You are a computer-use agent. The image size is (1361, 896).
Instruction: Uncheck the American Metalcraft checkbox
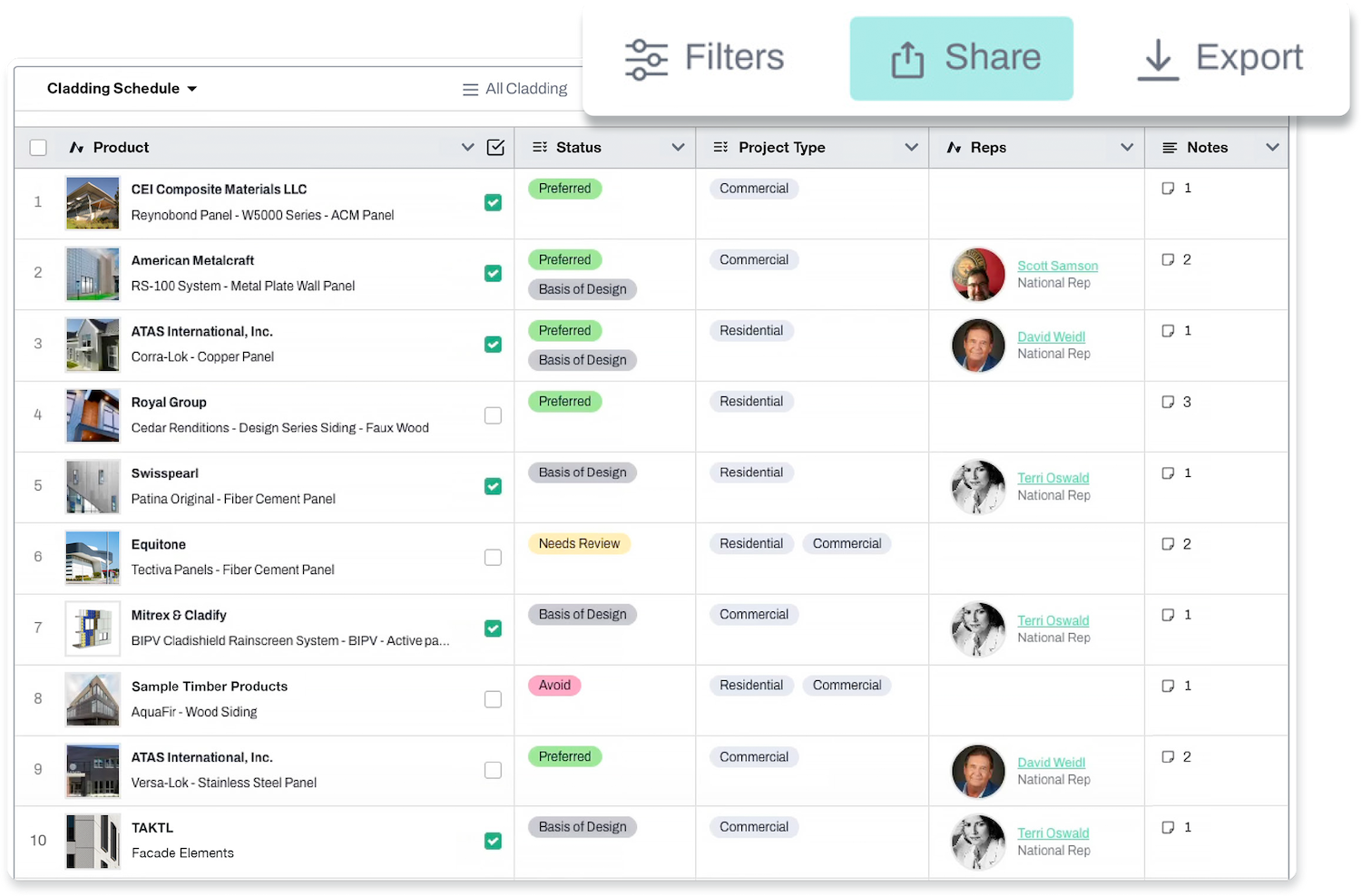point(493,274)
